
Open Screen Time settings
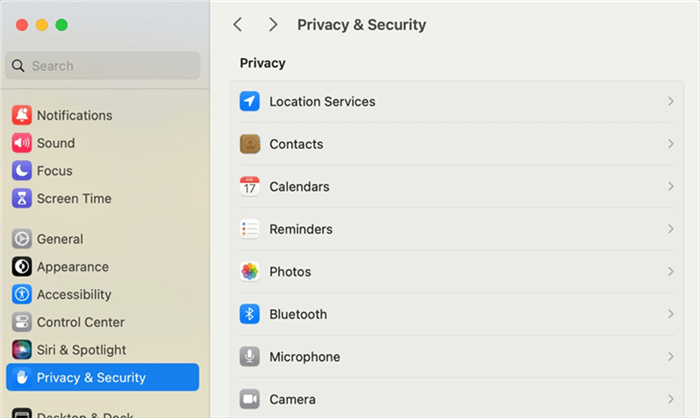73,199
